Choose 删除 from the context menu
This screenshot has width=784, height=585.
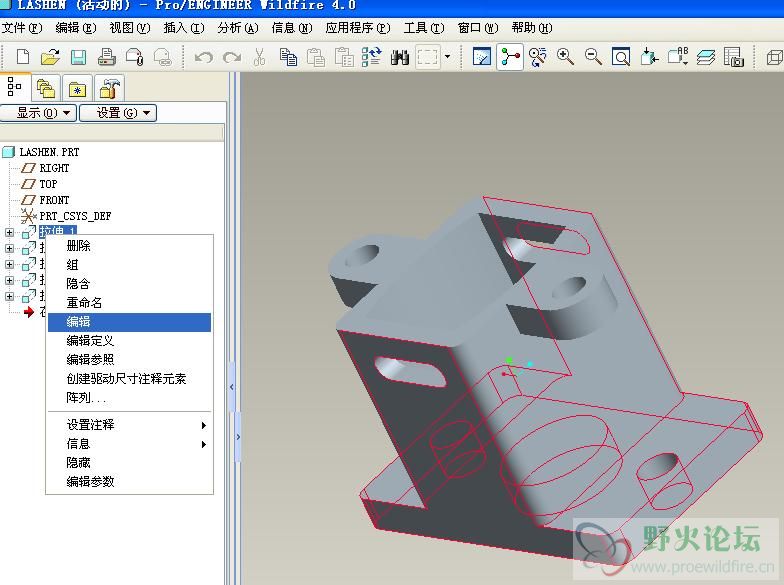coord(130,246)
